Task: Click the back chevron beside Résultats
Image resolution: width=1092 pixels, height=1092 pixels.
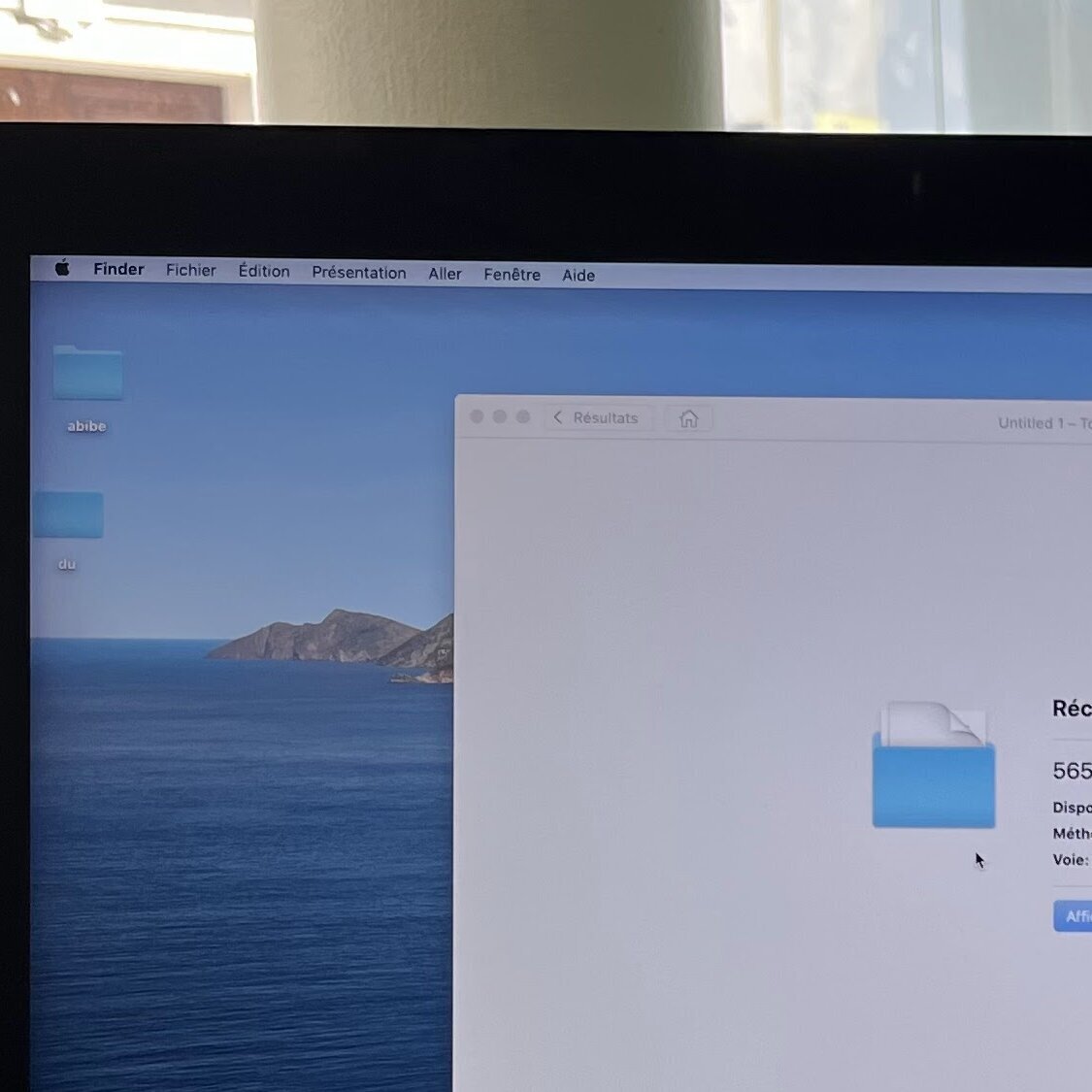Action: tap(557, 417)
